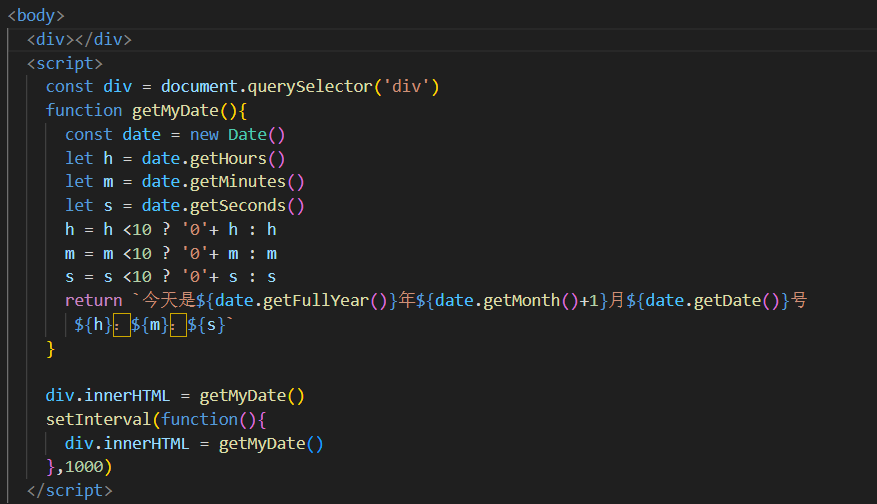Click the return keyword

(x=93, y=301)
